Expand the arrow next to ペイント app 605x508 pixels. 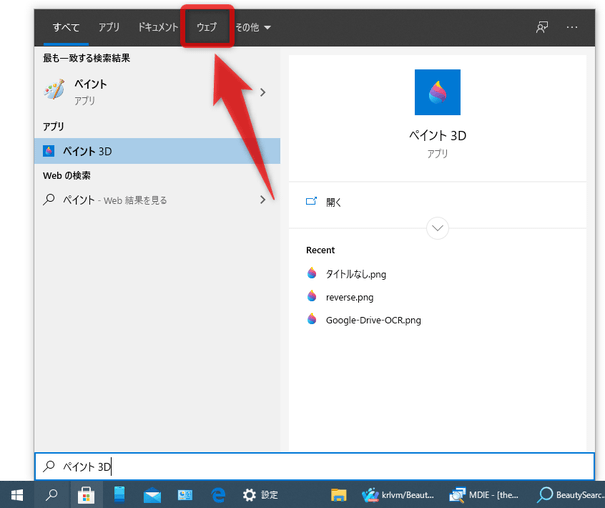(x=263, y=92)
